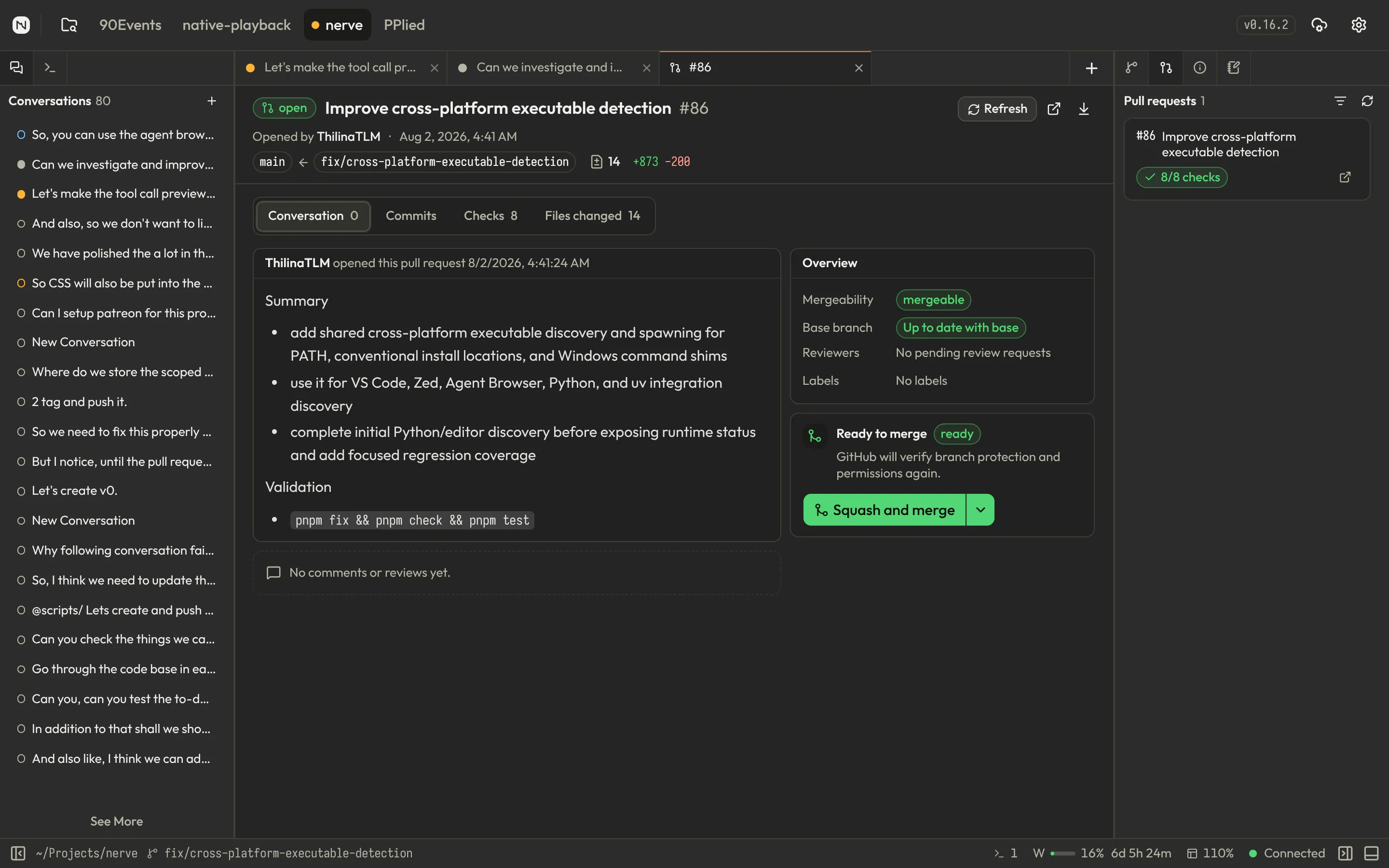Expand the merge method dropdown arrow
This screenshot has height=868, width=1389.
(x=980, y=510)
